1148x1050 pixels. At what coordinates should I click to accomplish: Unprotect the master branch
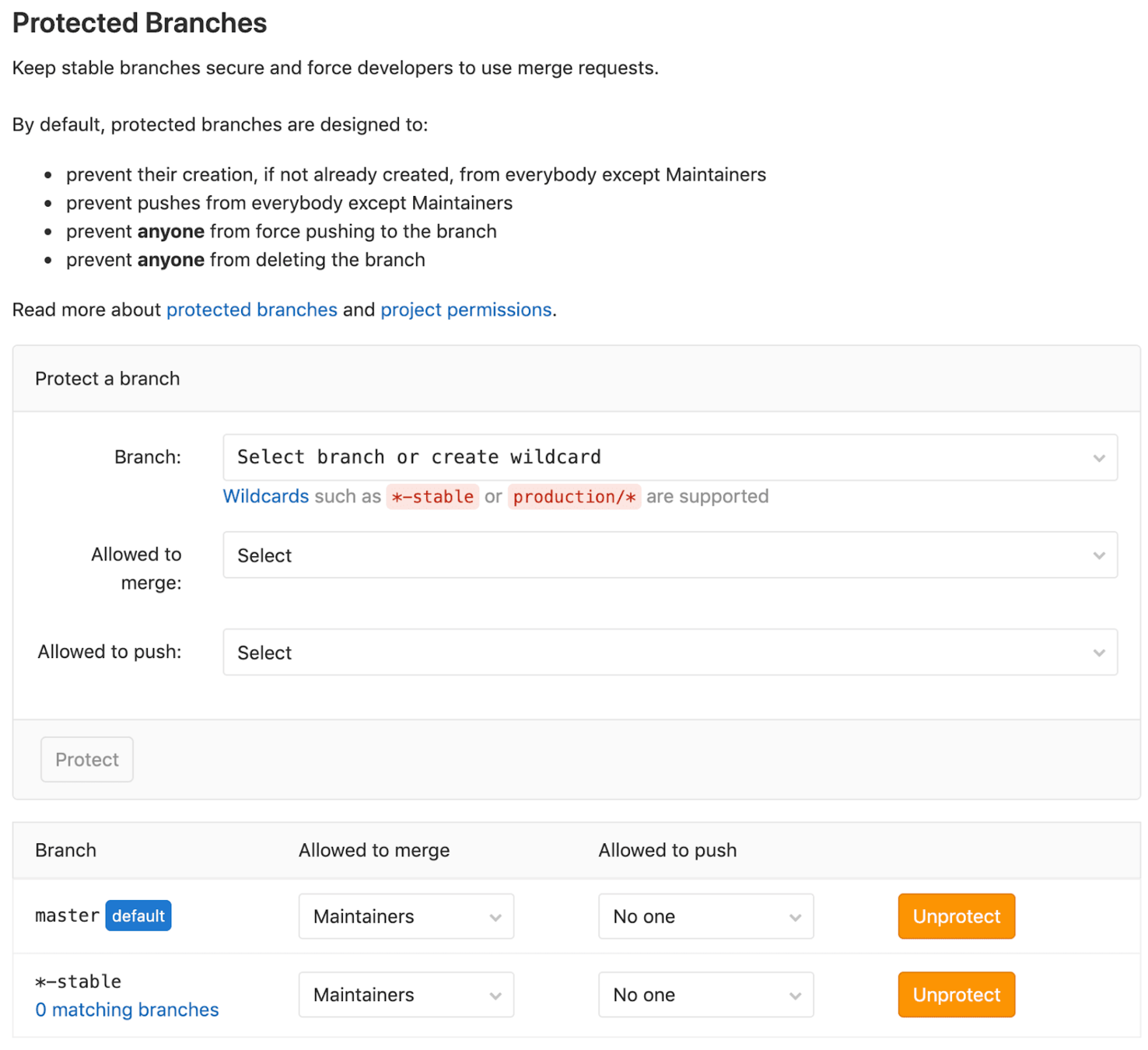pyautogui.click(x=956, y=916)
